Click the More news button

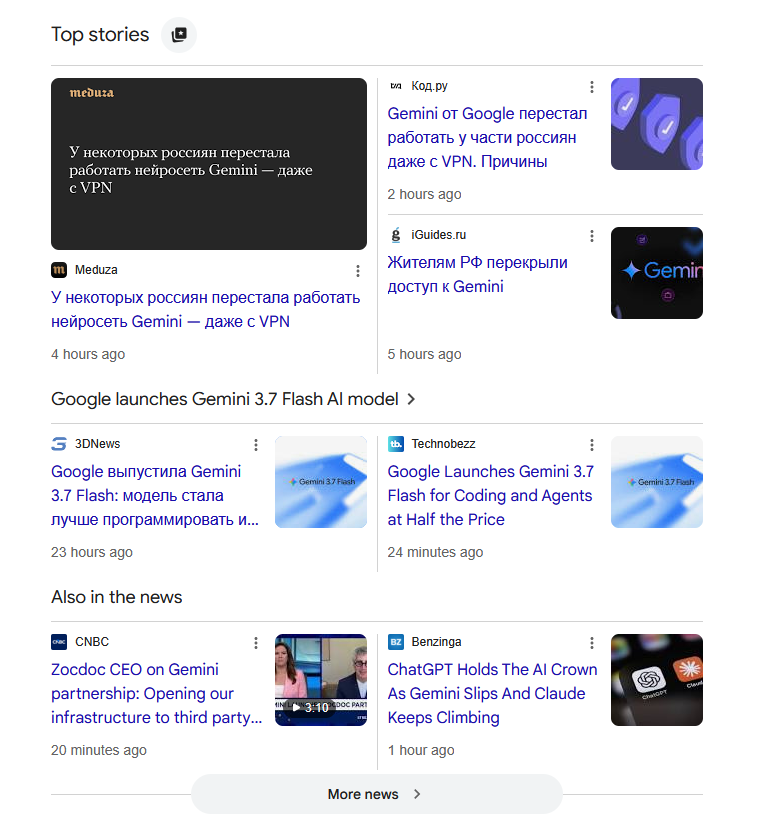coord(377,794)
